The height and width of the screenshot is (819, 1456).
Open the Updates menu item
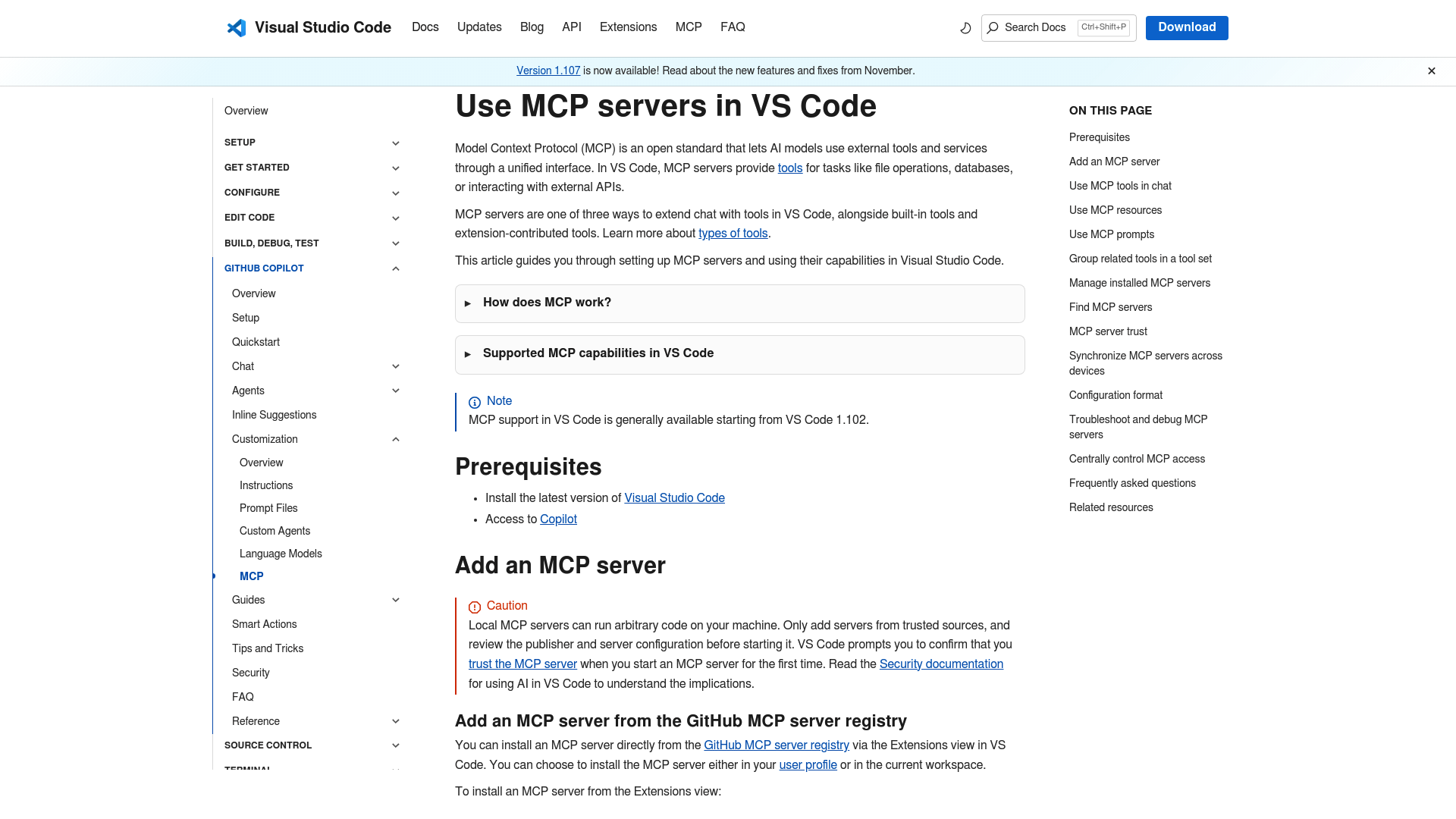479,27
